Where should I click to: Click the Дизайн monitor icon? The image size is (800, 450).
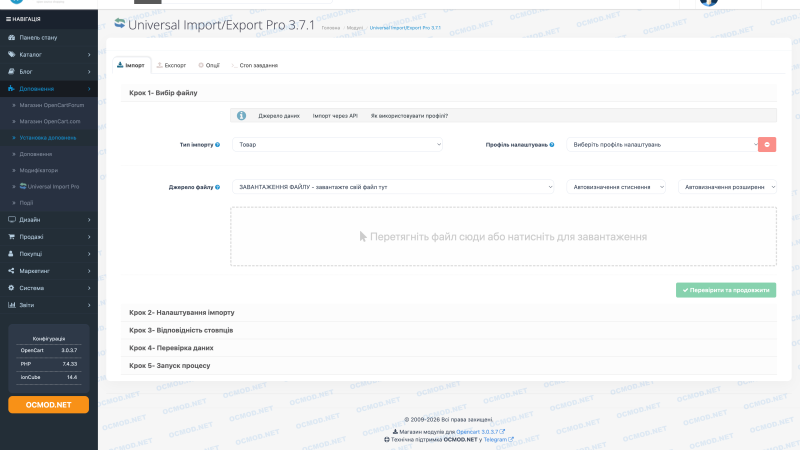[x=11, y=219]
